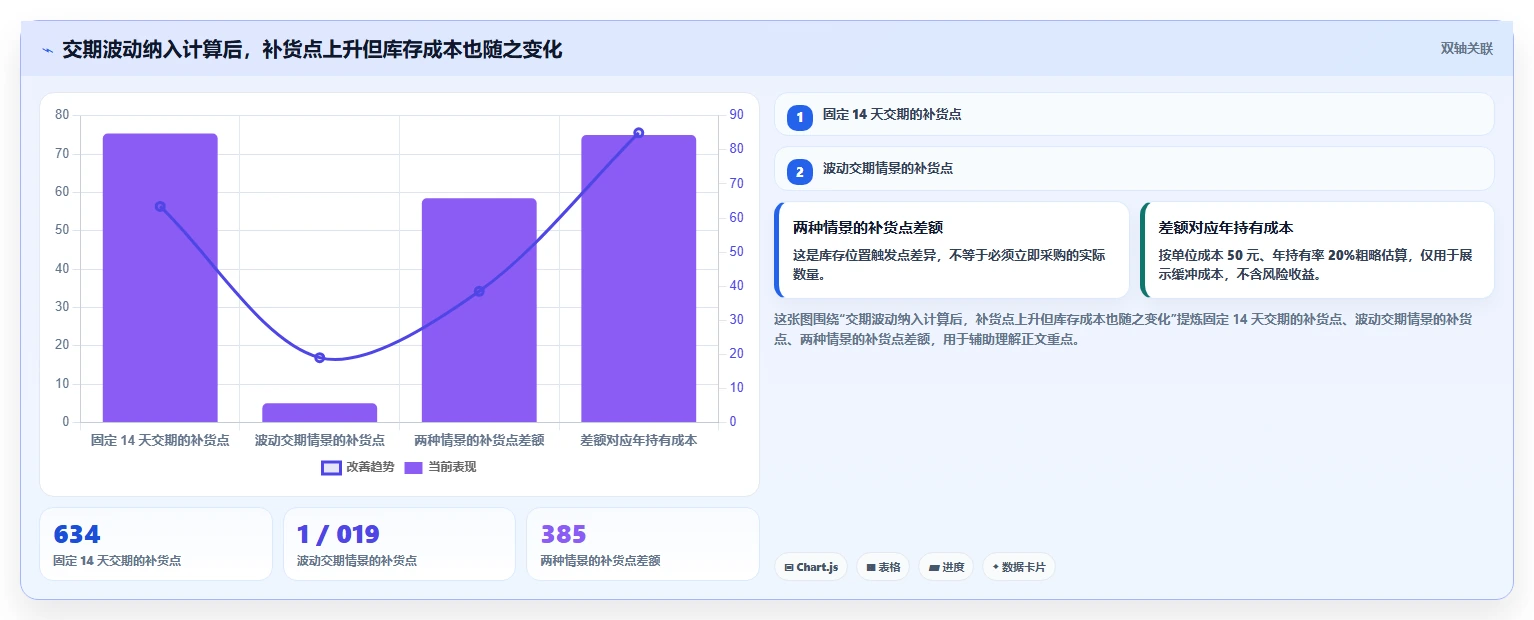Screen dimensions: 1534x620
Task: Select the 数据卡片 tag
Action: click(x=1019, y=567)
